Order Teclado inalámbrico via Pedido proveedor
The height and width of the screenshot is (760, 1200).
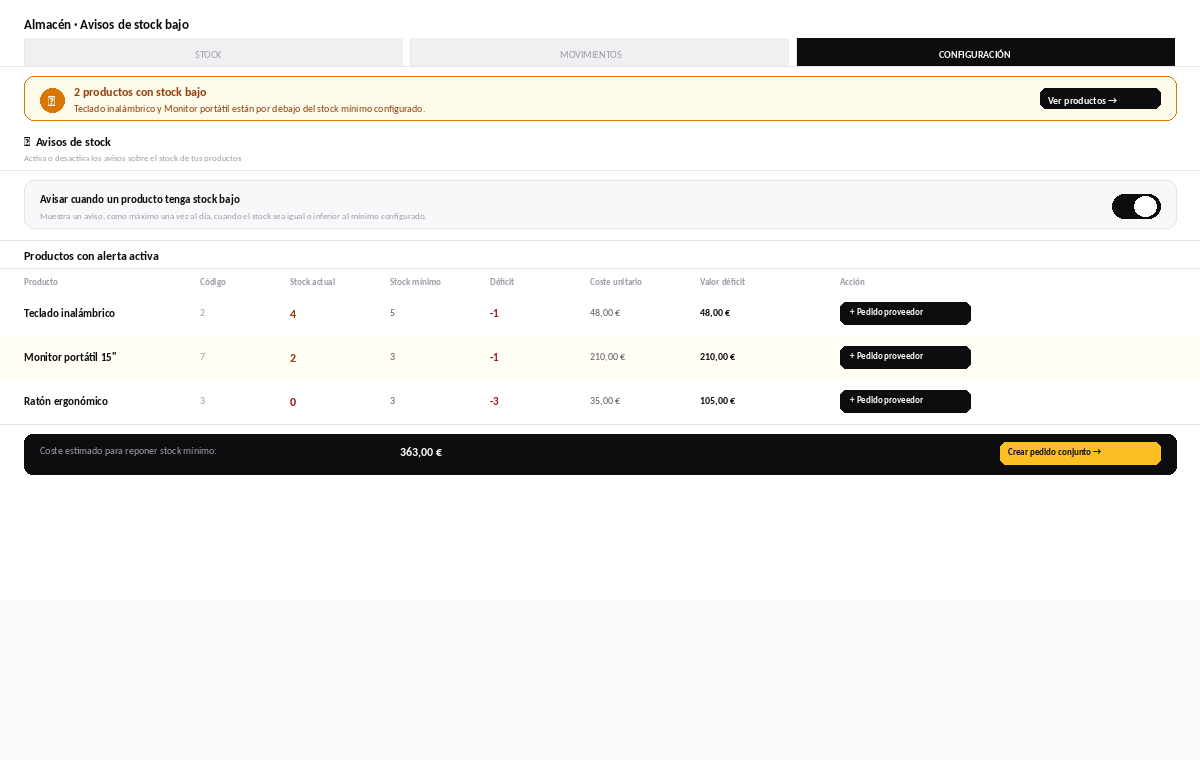[905, 313]
